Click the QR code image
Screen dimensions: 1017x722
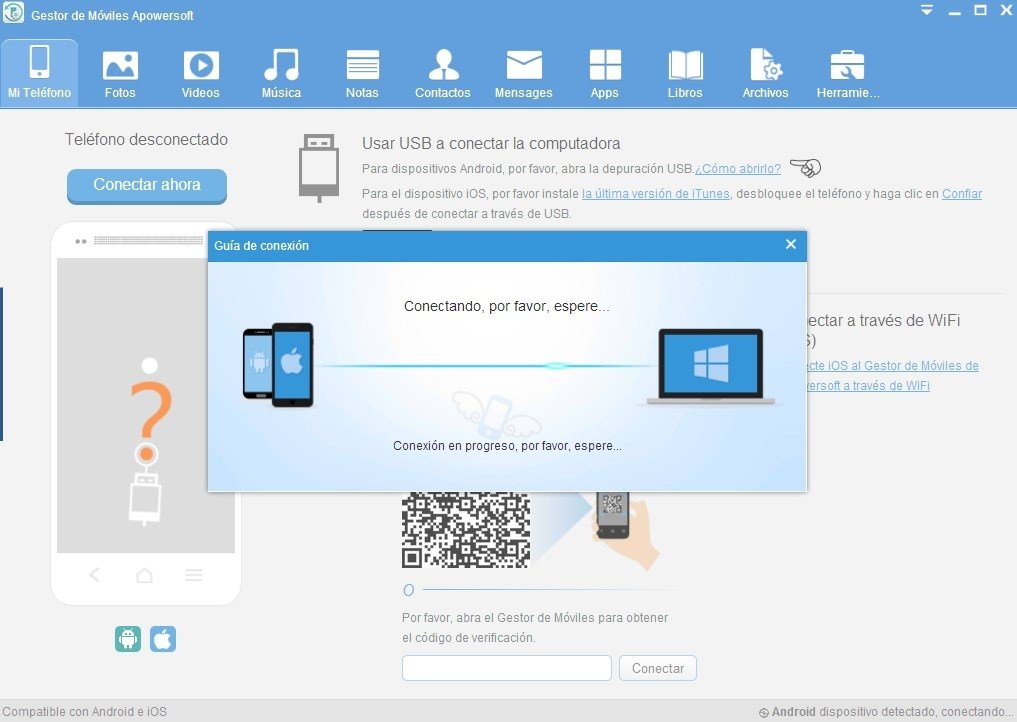[466, 530]
